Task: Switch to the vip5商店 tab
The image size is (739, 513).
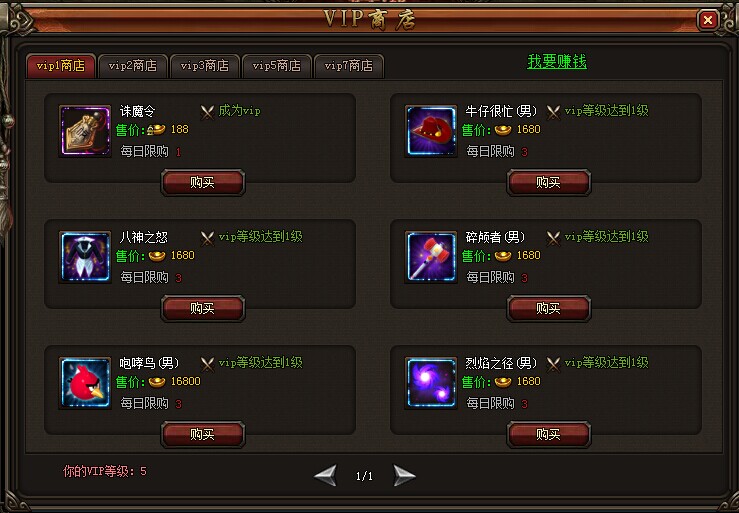Action: click(277, 66)
